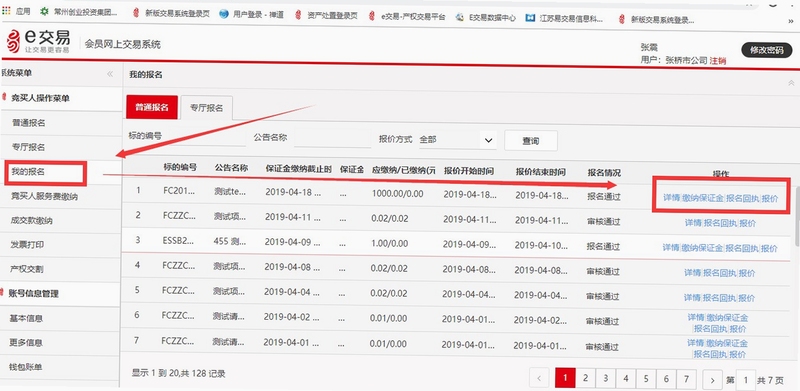Open 成交款缴纳 menu item
The height and width of the screenshot is (391, 800).
[x=31, y=221]
